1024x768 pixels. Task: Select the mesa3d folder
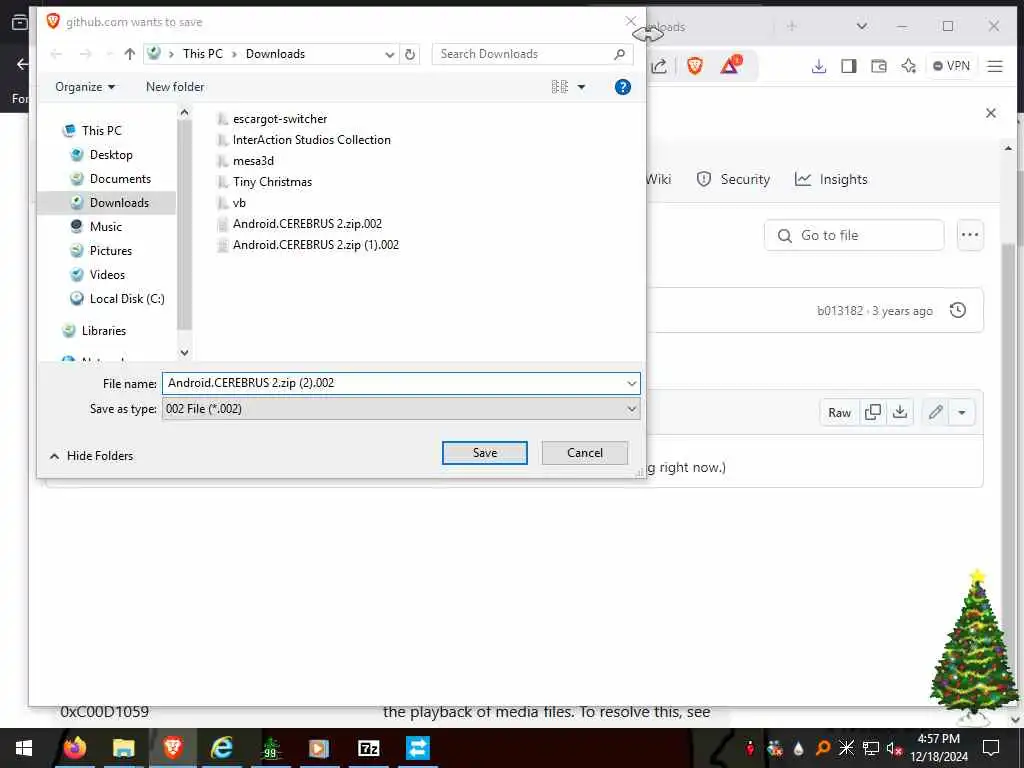(253, 161)
